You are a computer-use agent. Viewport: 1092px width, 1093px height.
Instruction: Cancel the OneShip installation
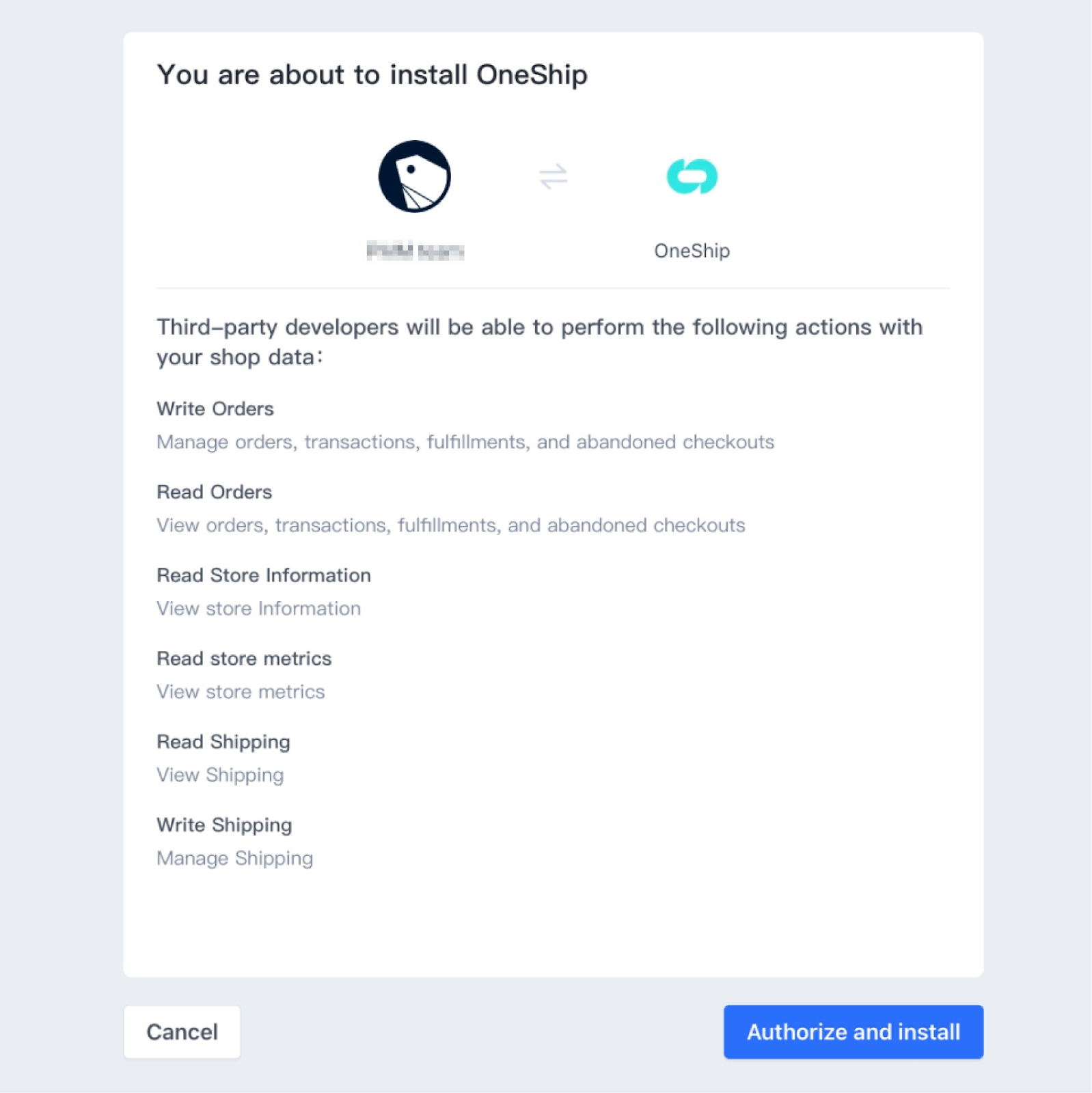[x=182, y=1032]
